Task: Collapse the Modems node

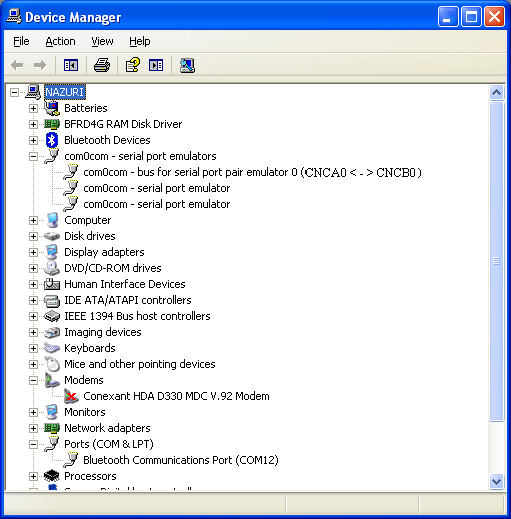Action: click(x=33, y=380)
